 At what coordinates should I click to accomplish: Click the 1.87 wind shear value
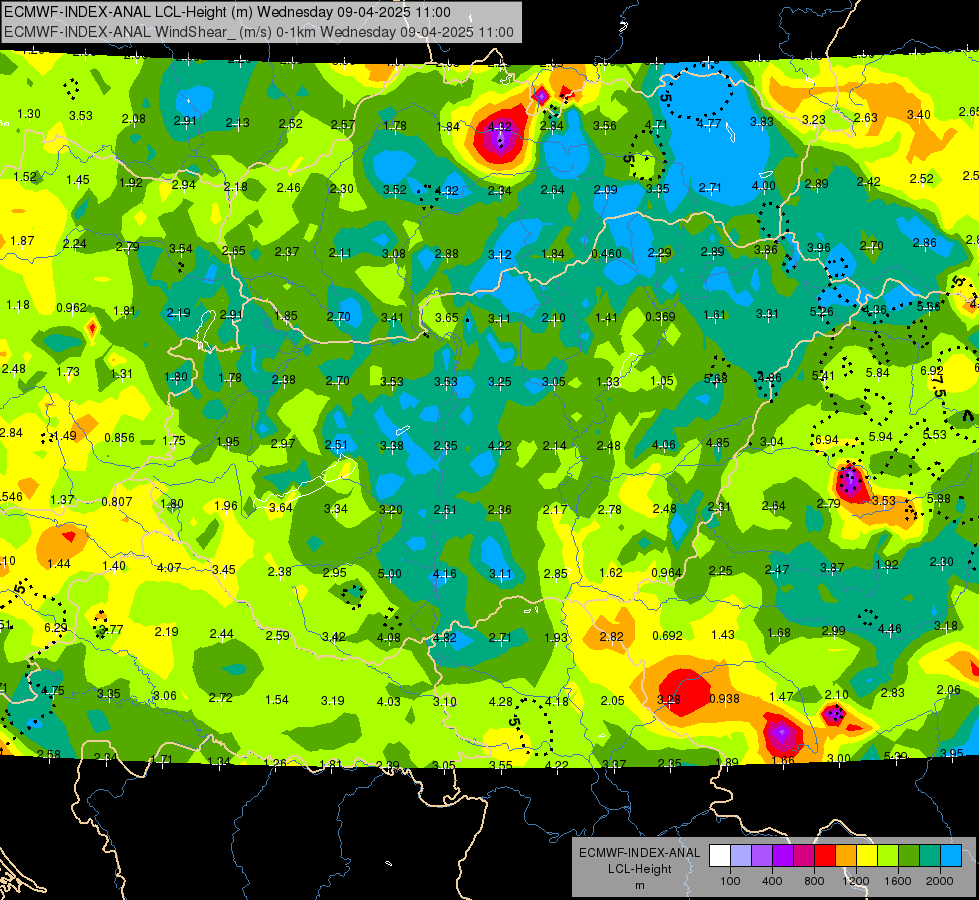coord(22,240)
